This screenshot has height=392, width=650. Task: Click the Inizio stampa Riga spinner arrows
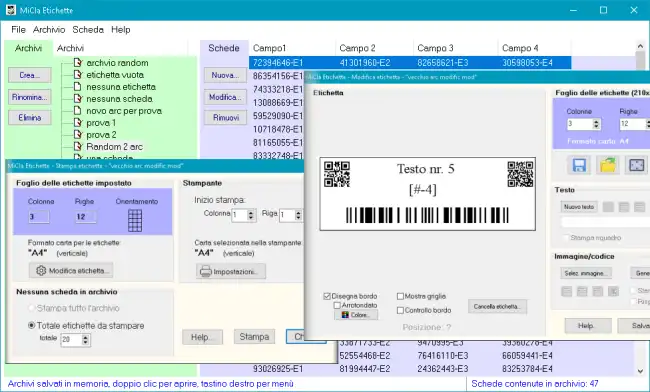point(298,215)
